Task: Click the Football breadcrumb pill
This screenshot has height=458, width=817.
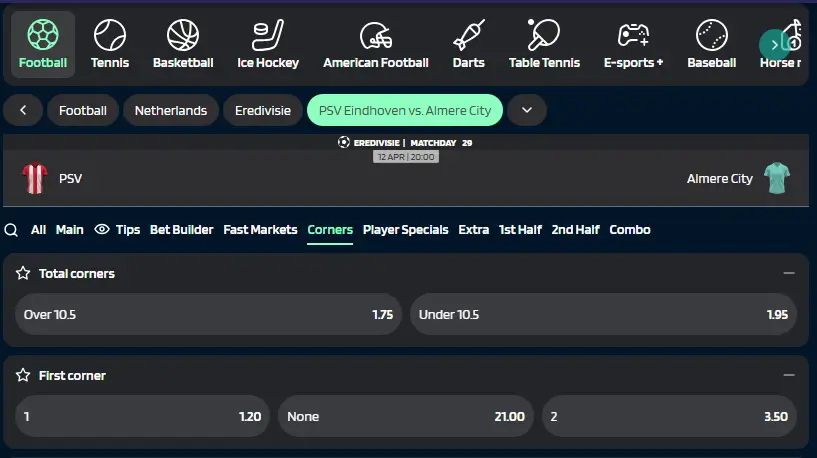Action: [83, 110]
